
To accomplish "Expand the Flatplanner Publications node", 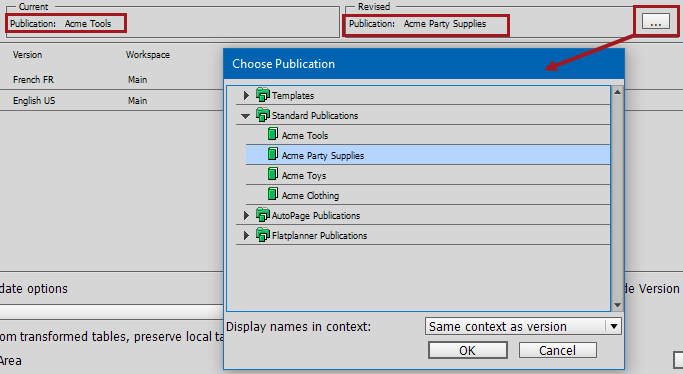I will pos(246,235).
